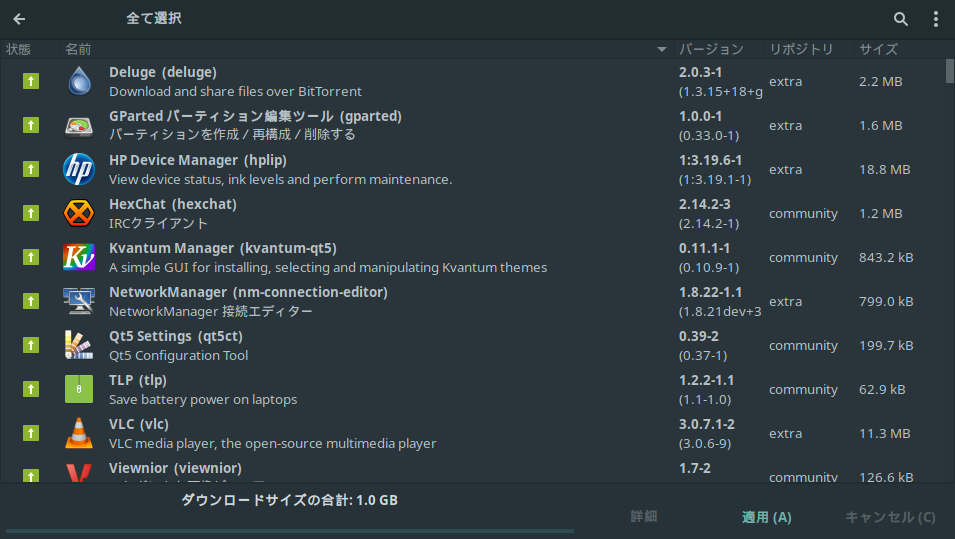
Task: Open the search magnifier icon
Action: click(901, 19)
